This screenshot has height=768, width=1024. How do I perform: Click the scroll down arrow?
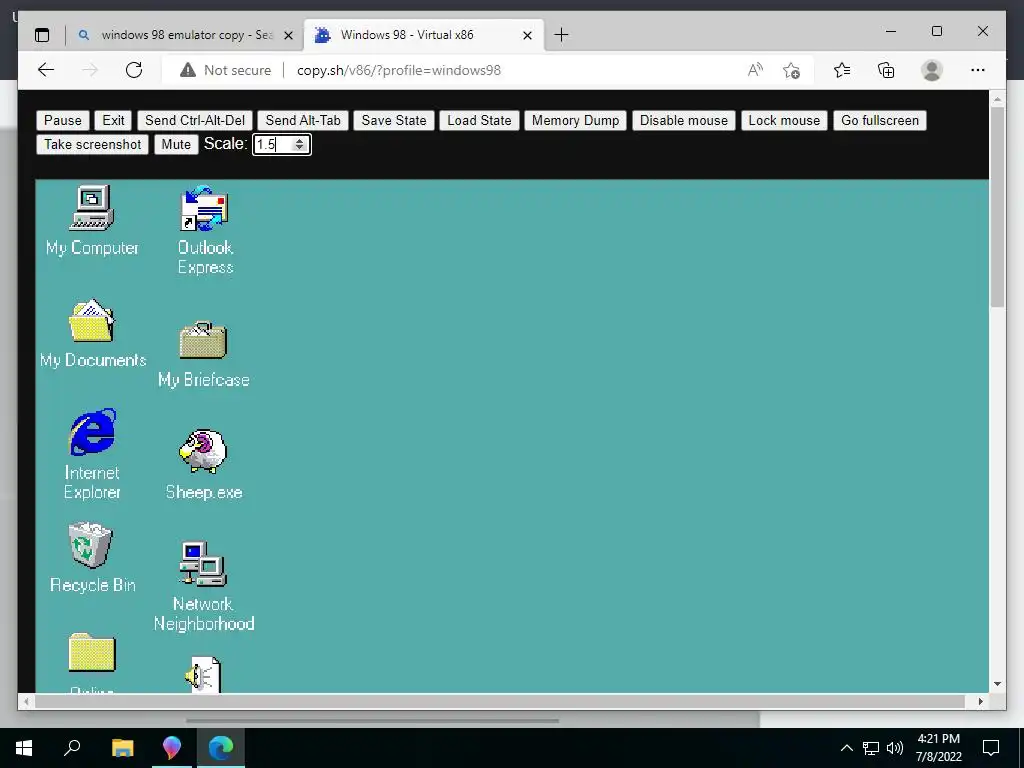tap(997, 684)
